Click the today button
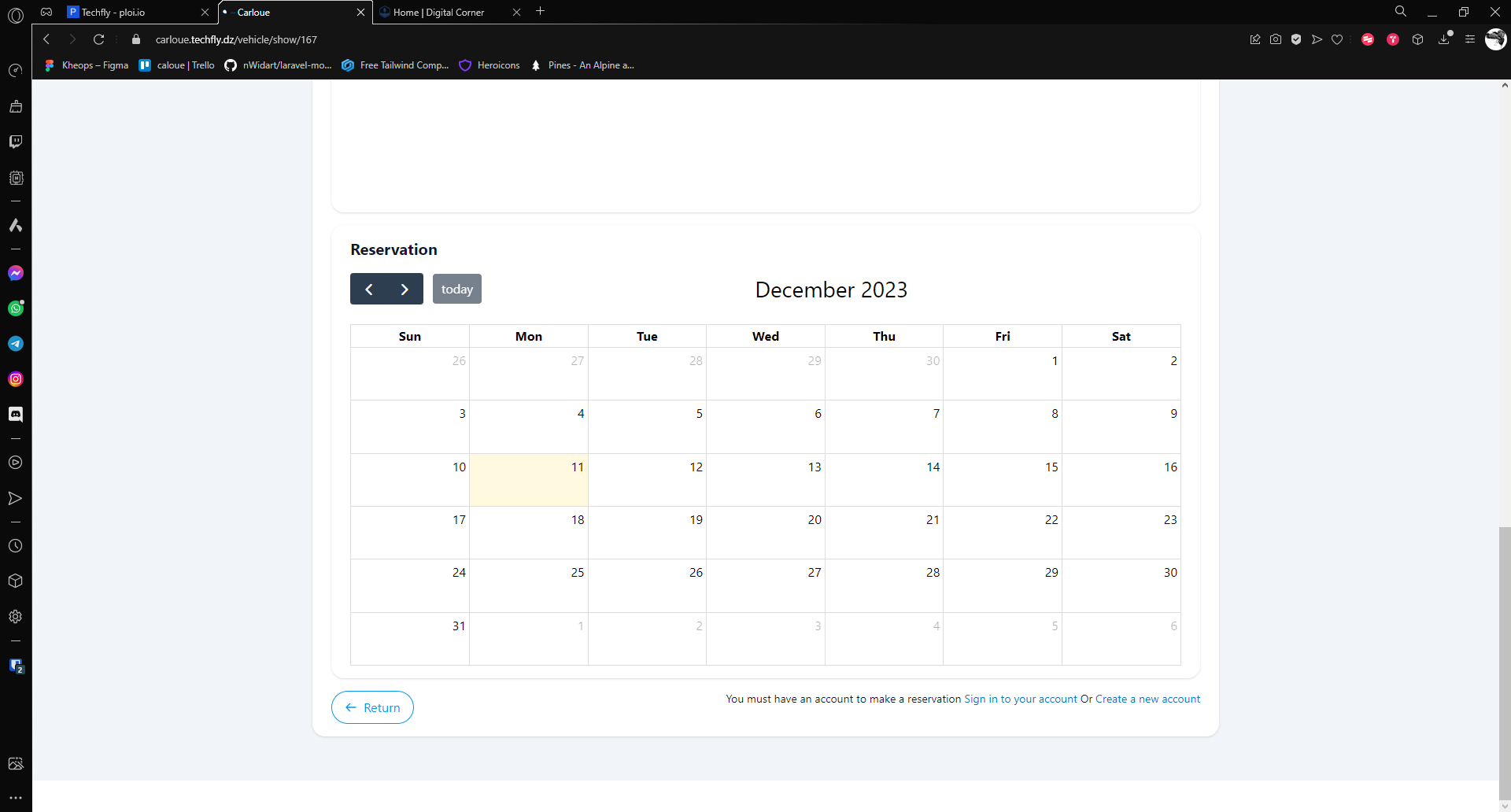The image size is (1511, 812). coord(456,290)
